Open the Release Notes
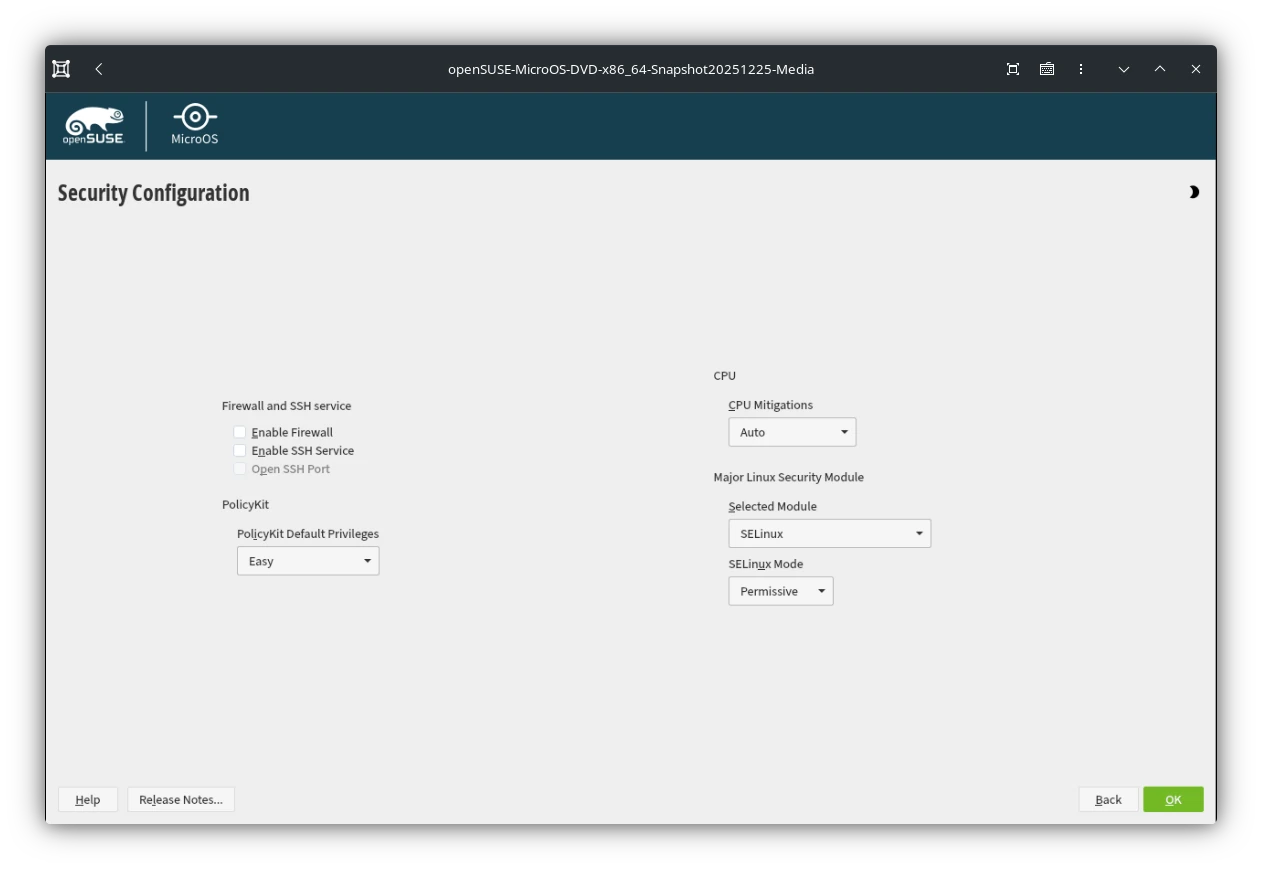The image size is (1262, 869). point(180,799)
